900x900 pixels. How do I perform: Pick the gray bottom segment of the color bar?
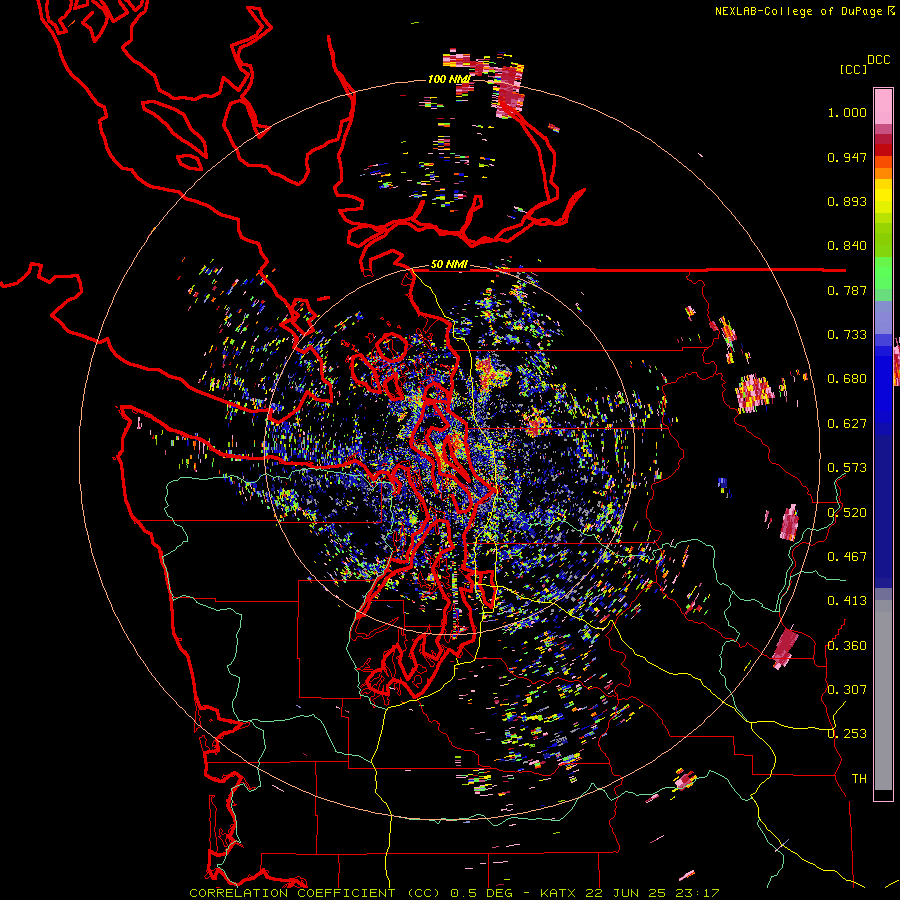pyautogui.click(x=883, y=695)
